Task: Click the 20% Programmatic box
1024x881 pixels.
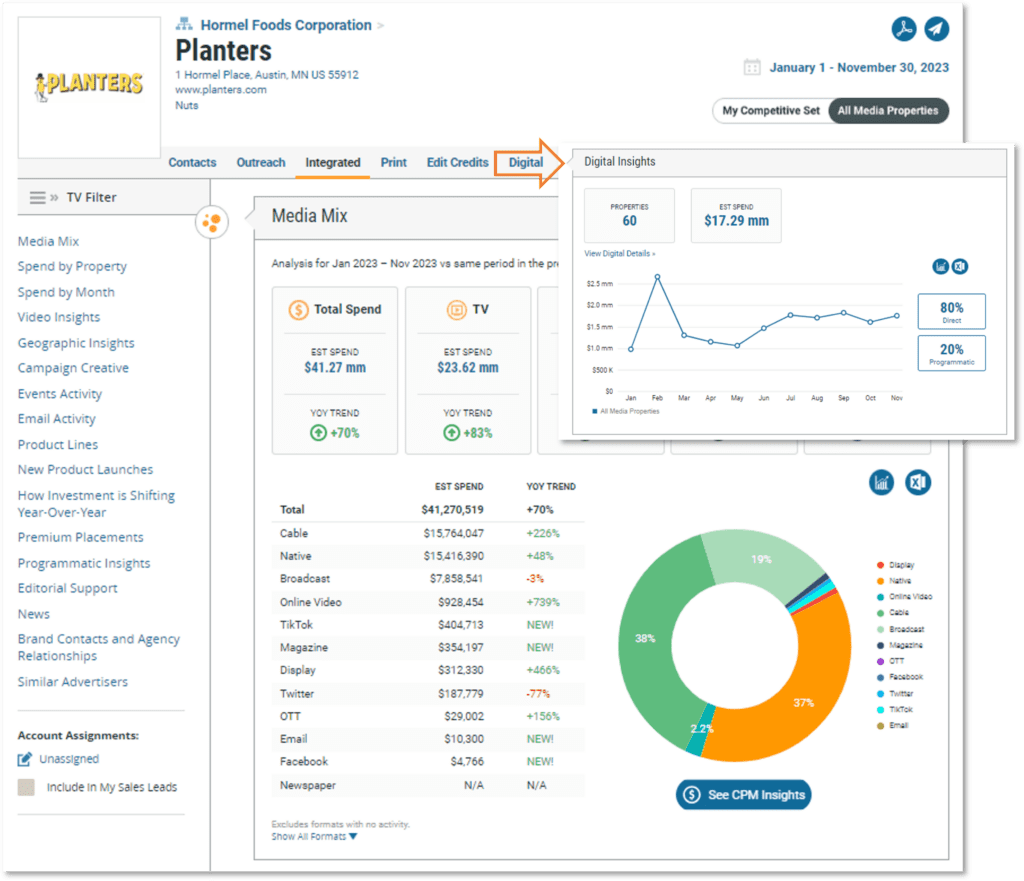Action: coord(952,353)
